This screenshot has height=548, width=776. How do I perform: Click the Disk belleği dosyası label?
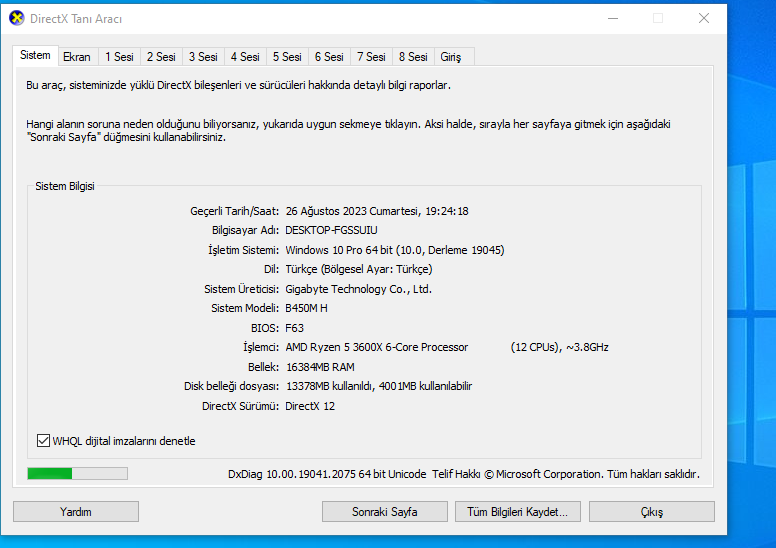click(x=232, y=386)
